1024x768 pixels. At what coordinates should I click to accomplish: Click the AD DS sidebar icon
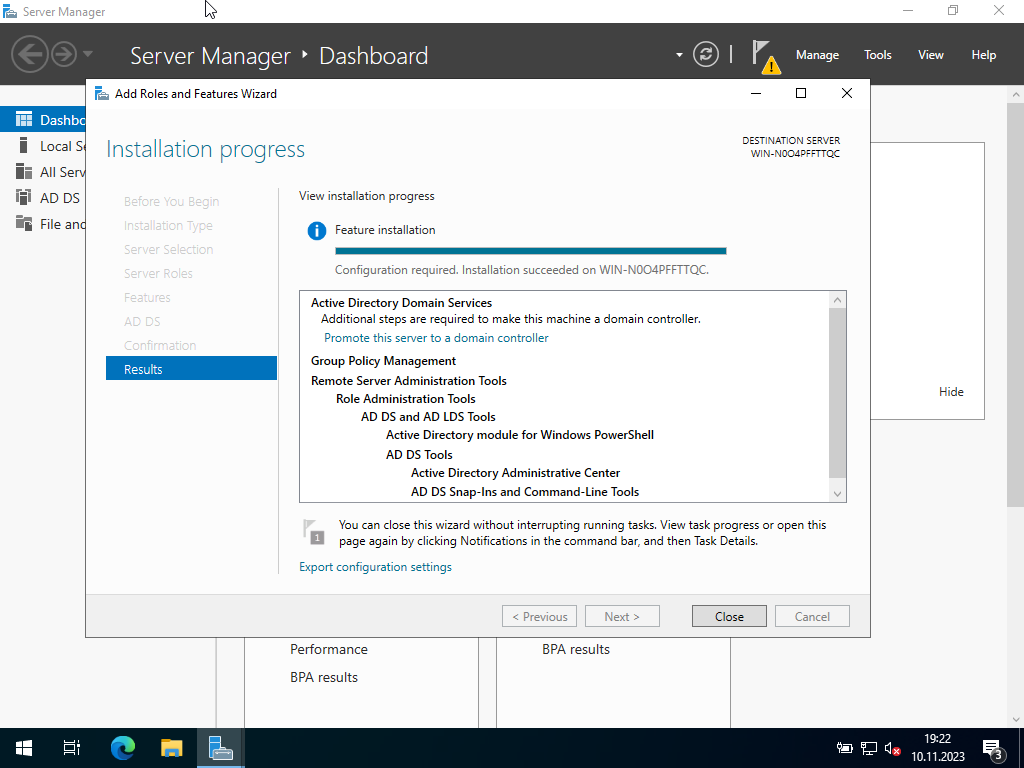(x=24, y=197)
